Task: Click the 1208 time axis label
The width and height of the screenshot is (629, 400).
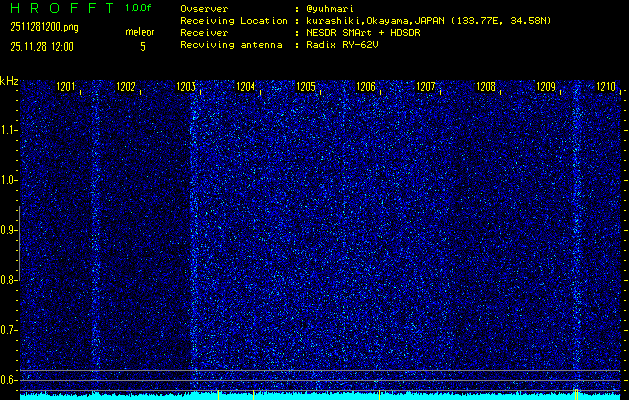Action: (486, 86)
